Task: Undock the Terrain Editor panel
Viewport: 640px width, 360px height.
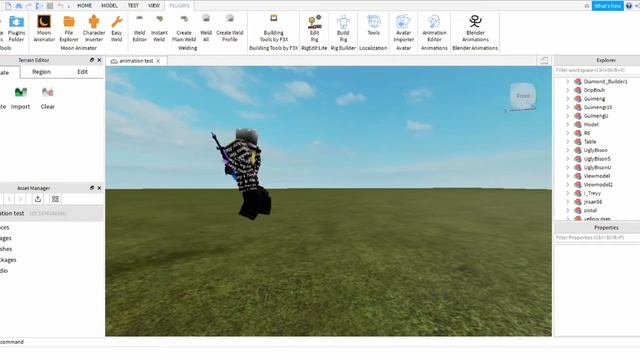Action: pyautogui.click(x=92, y=60)
